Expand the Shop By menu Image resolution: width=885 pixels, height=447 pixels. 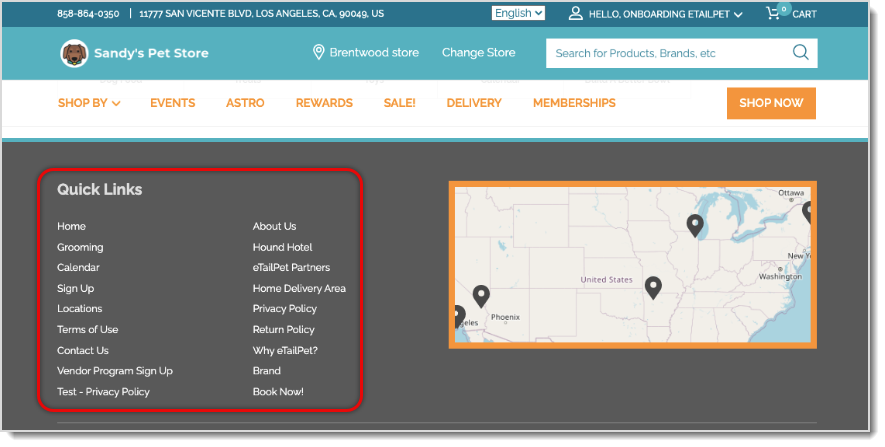(89, 103)
